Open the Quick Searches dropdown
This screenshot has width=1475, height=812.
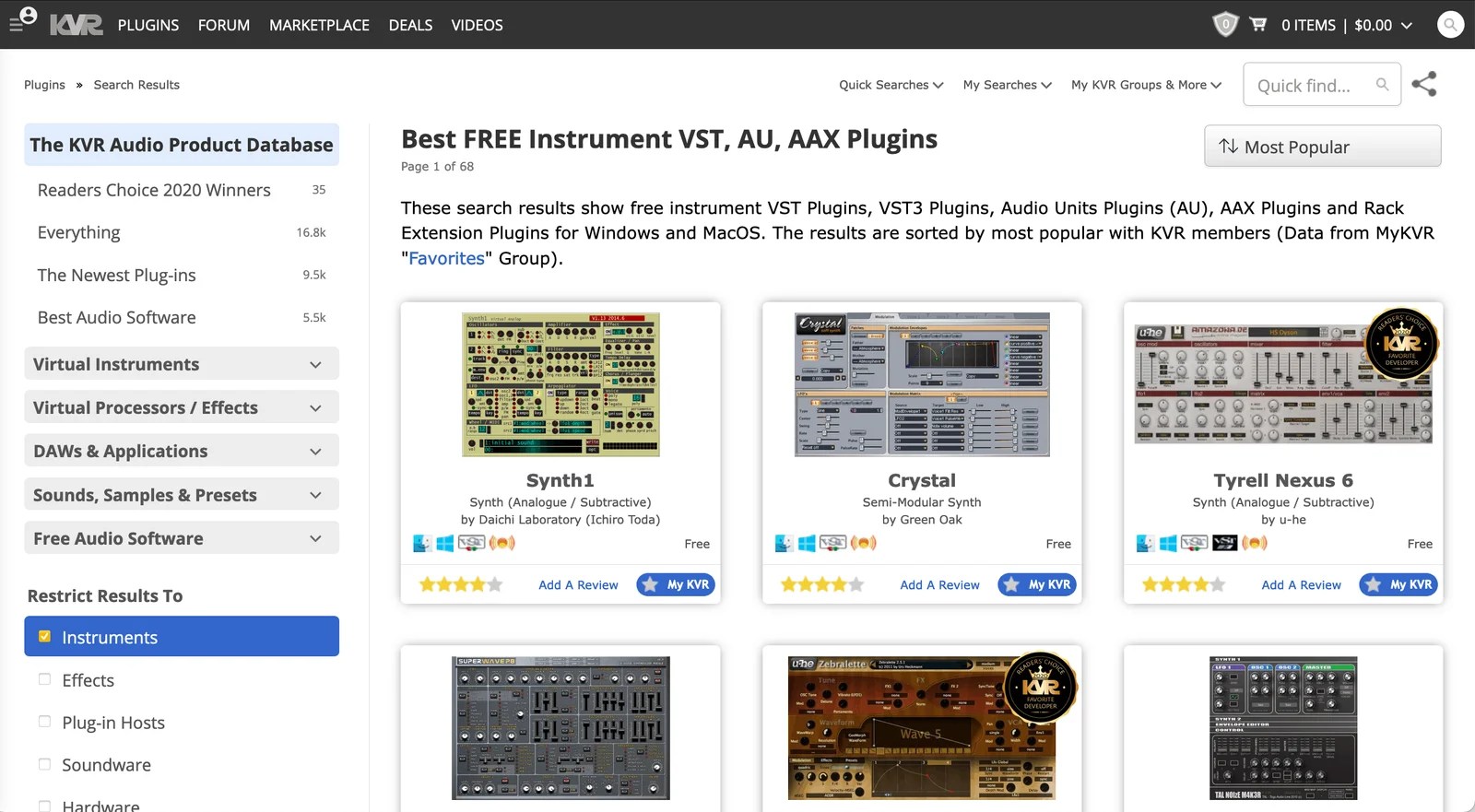click(x=891, y=85)
